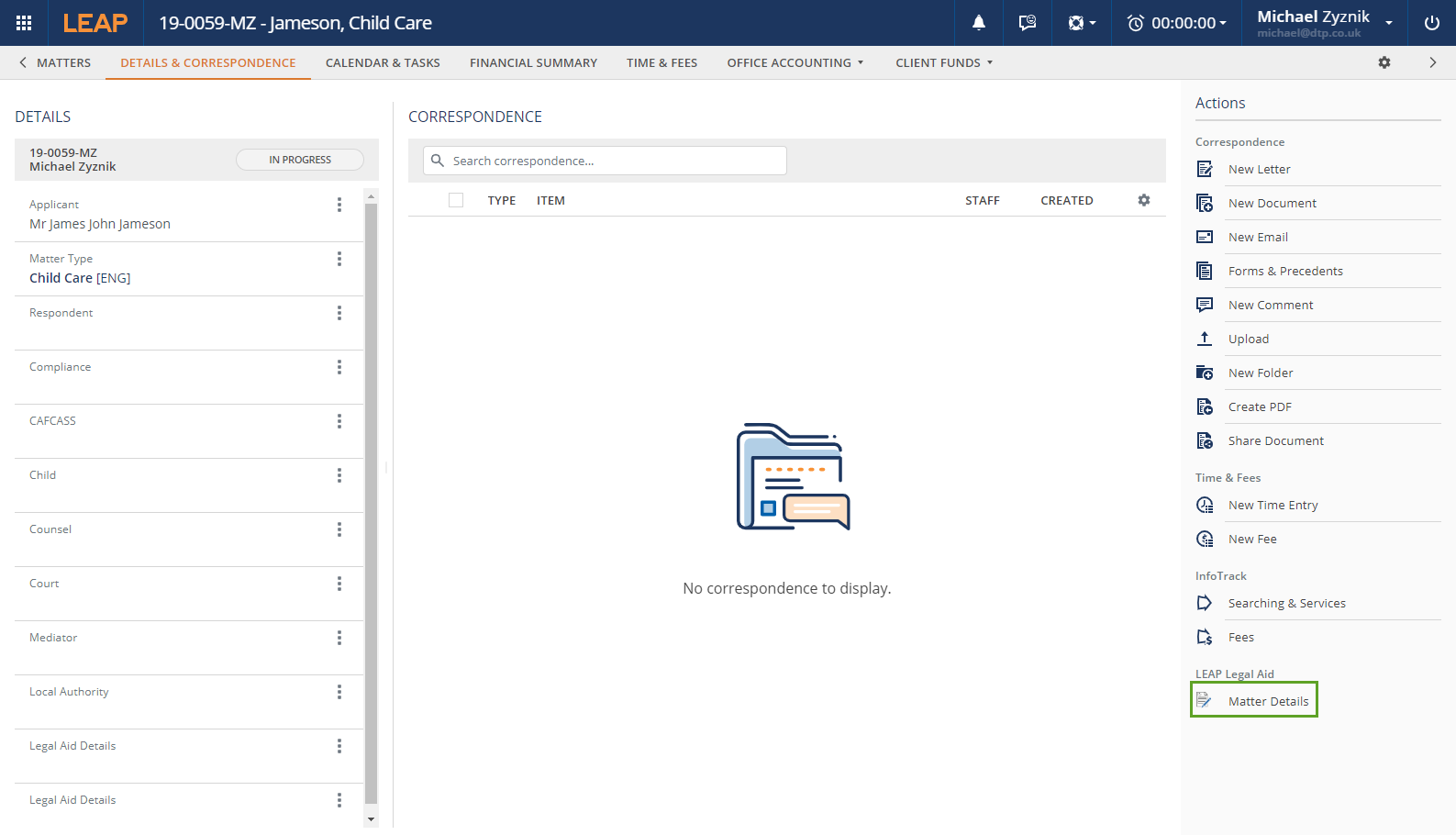The width and height of the screenshot is (1456, 835).
Task: Open the timer dropdown showing 00:00:00
Action: (x=1177, y=23)
